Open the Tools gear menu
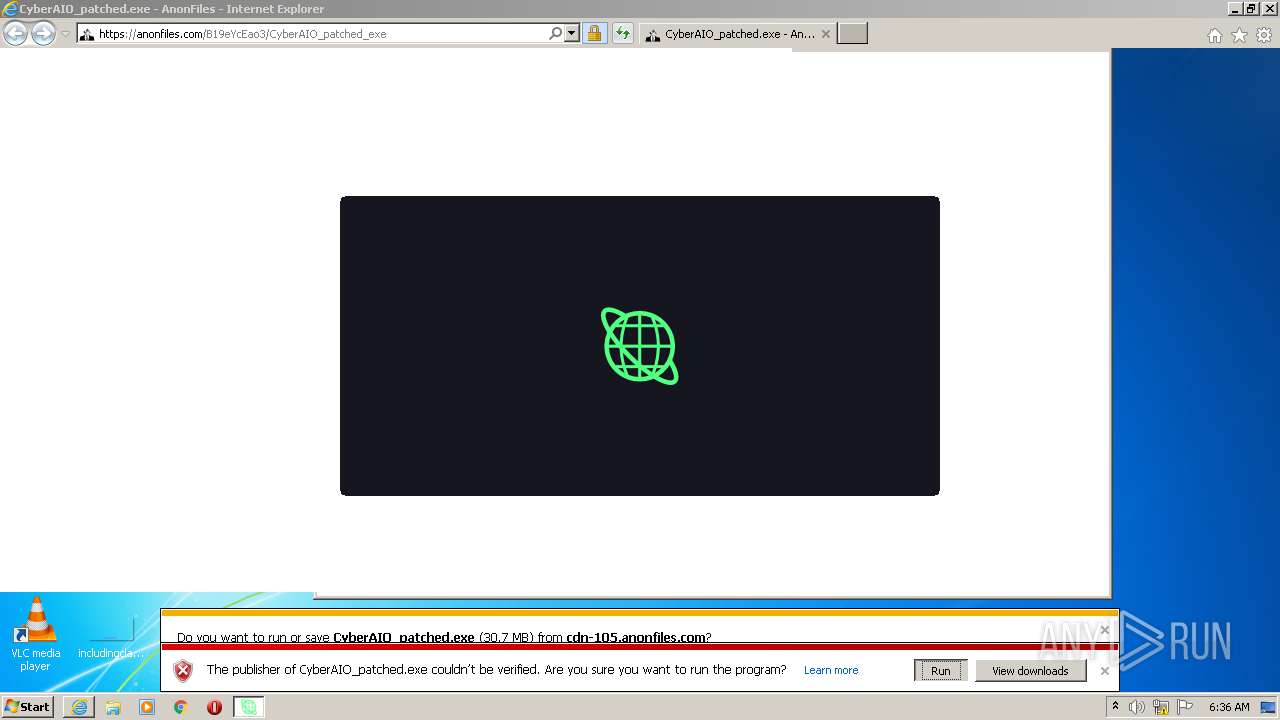This screenshot has height=720, width=1280. [1264, 35]
